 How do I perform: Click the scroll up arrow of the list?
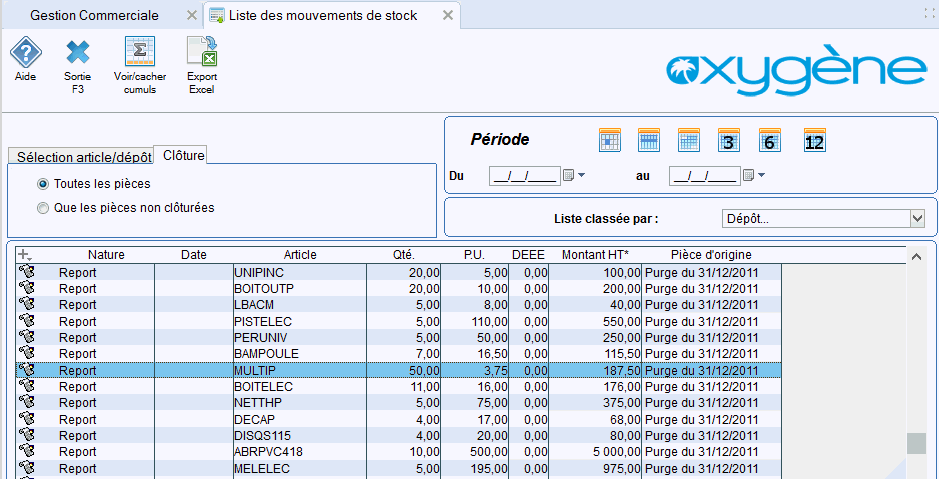point(916,256)
